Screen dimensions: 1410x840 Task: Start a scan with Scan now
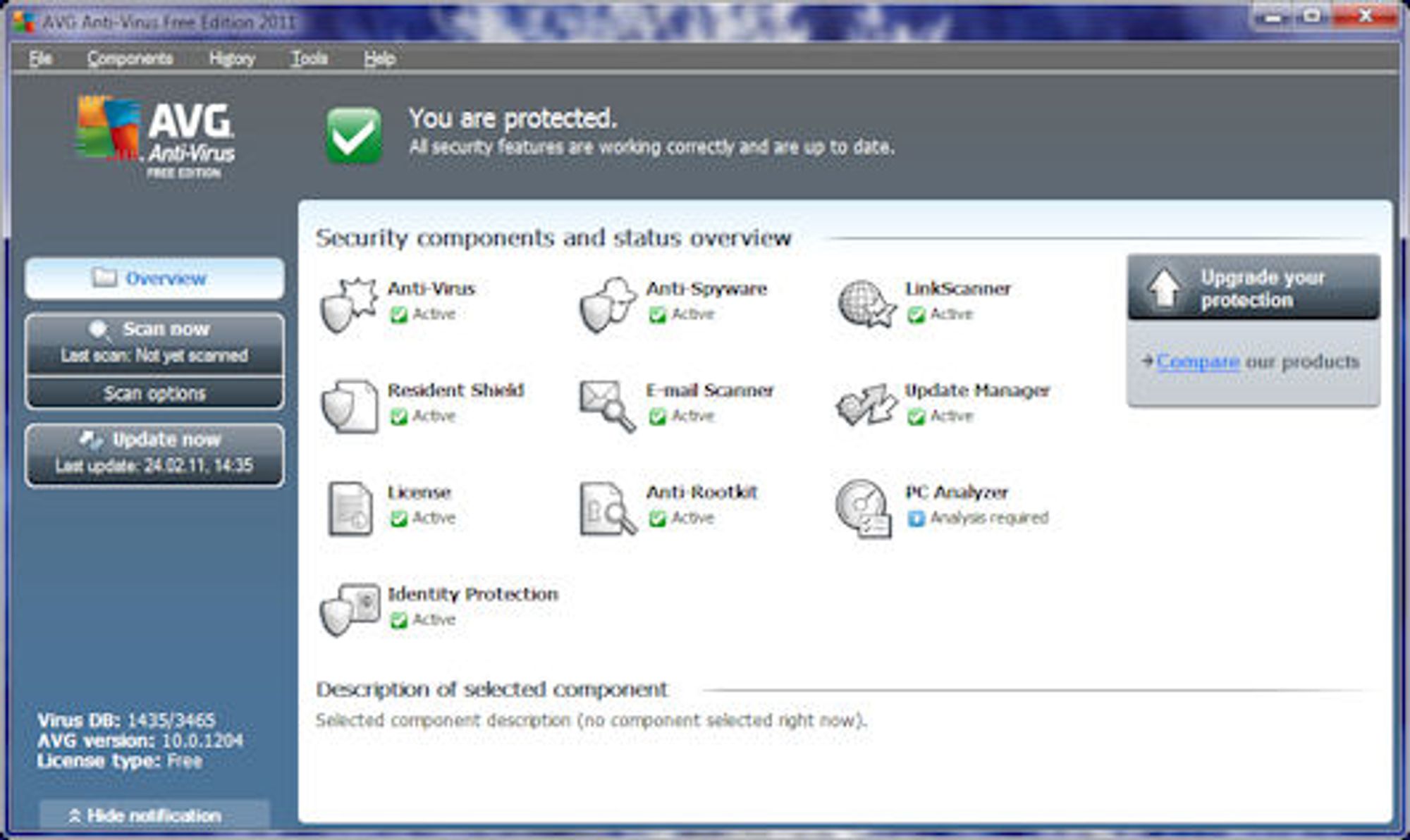154,342
